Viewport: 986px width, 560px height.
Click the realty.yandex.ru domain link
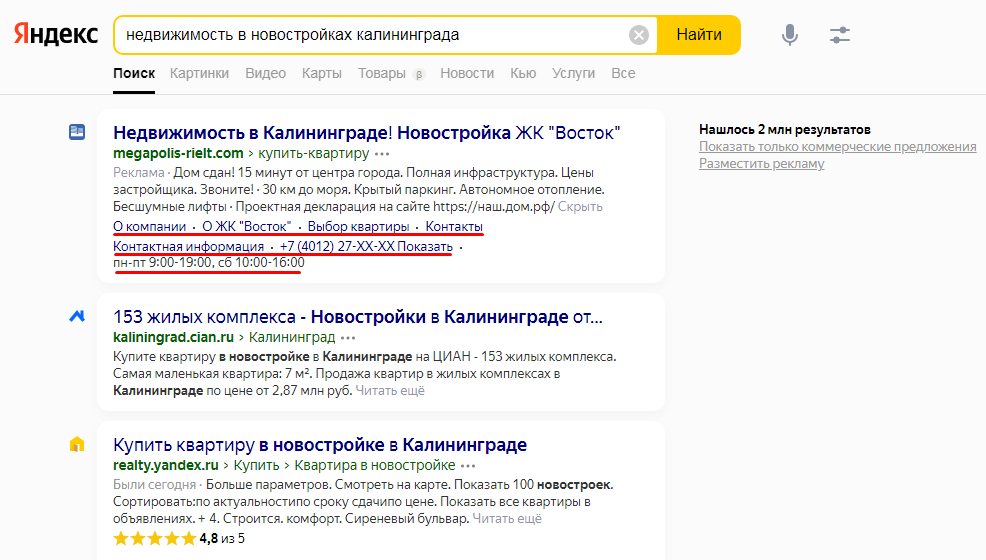tap(166, 466)
